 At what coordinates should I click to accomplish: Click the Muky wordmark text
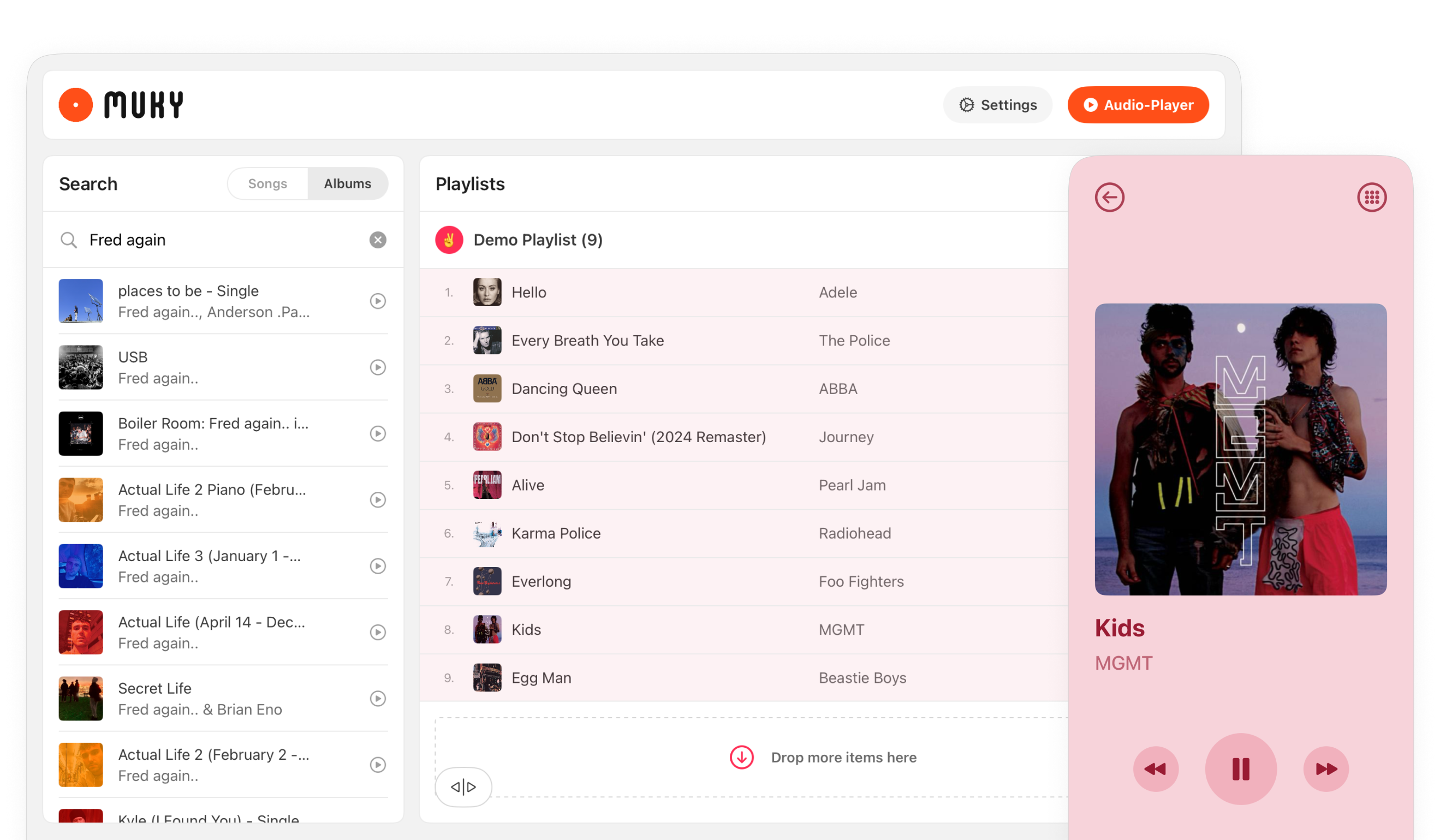(144, 105)
